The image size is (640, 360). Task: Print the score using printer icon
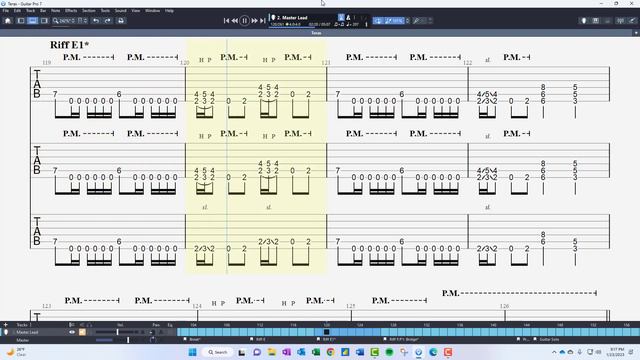click(121, 20)
